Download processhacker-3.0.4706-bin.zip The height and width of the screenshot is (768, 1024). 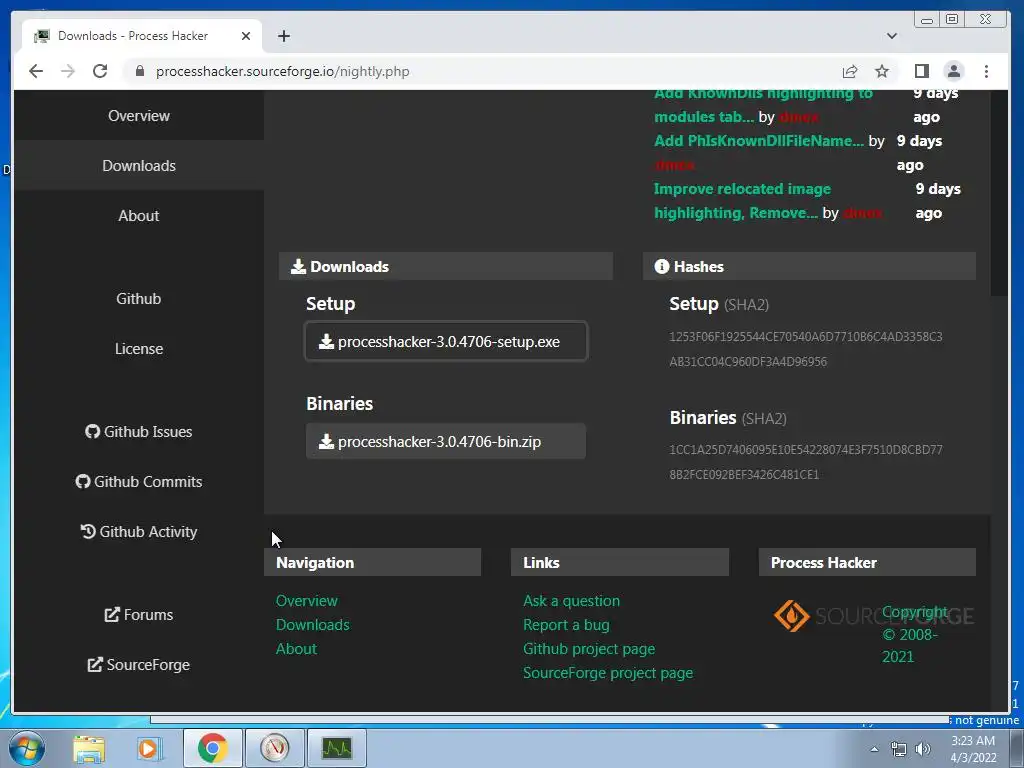[x=446, y=441]
